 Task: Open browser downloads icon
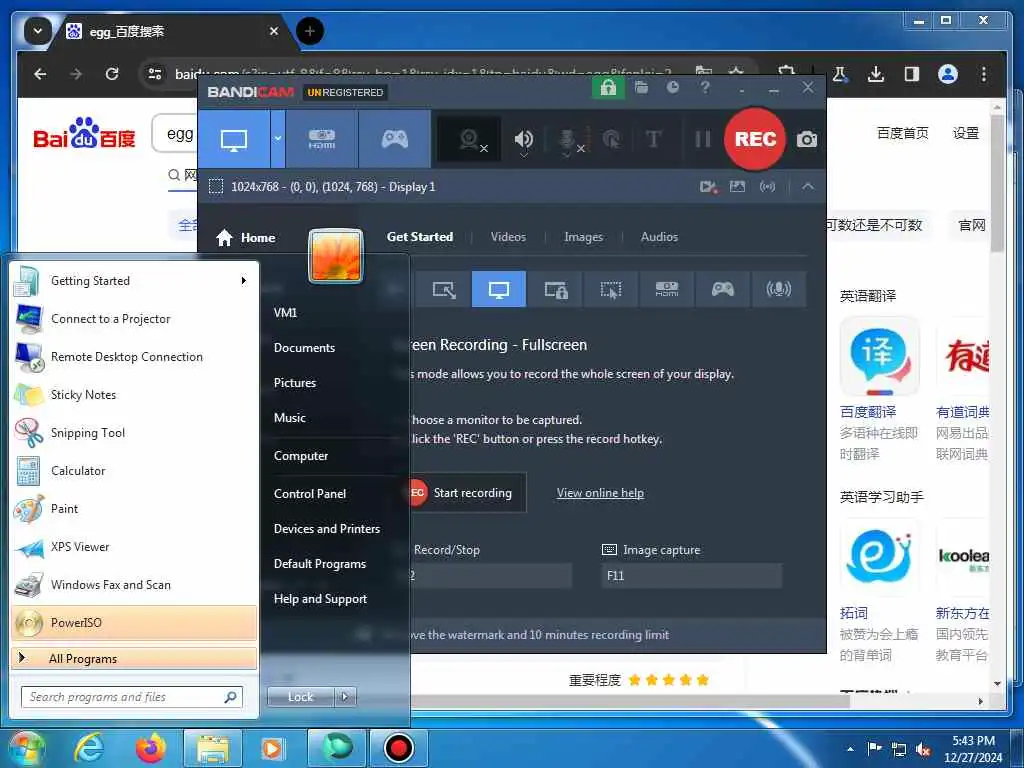click(x=876, y=74)
